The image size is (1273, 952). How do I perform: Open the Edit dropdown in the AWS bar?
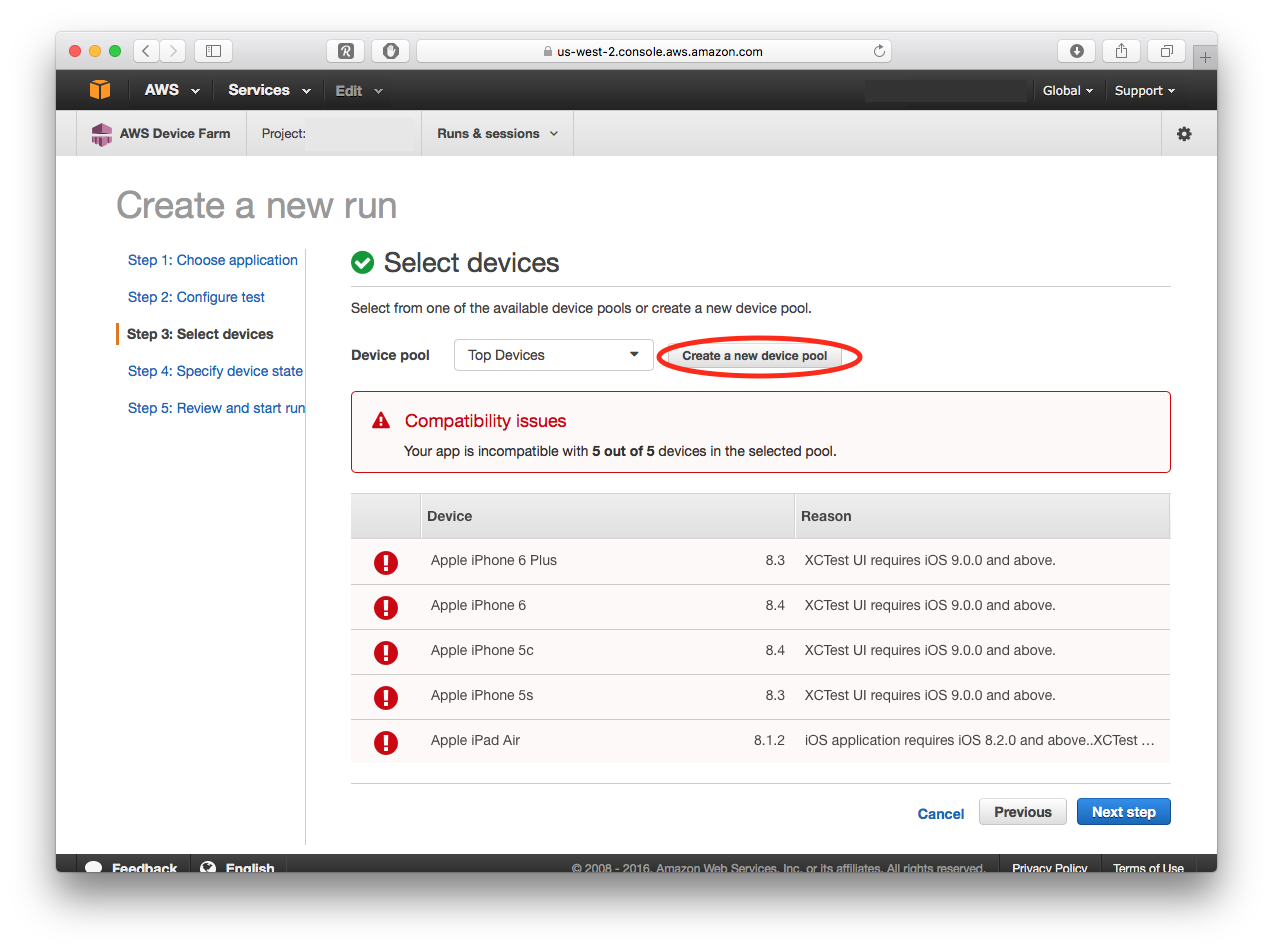[x=359, y=90]
